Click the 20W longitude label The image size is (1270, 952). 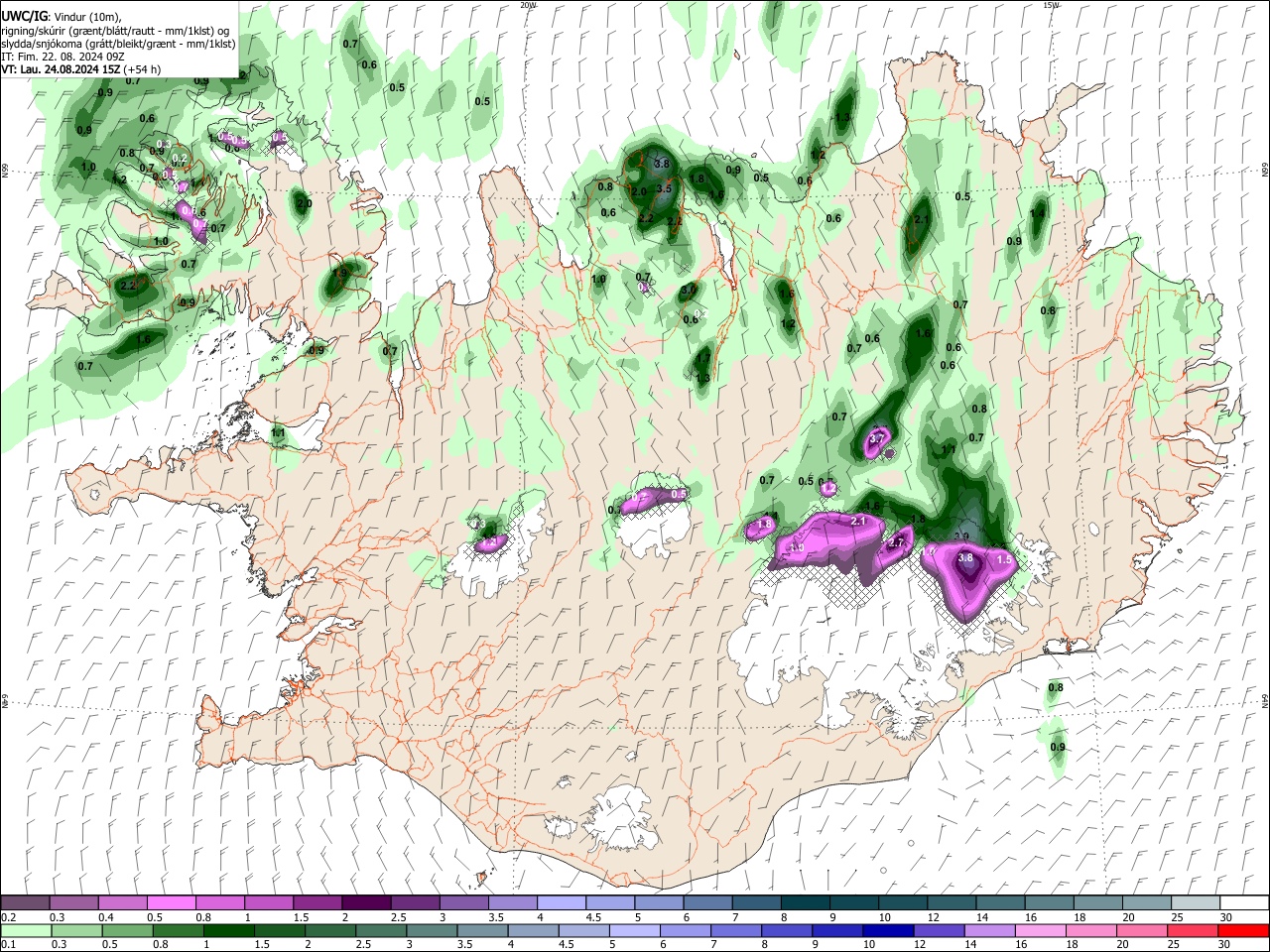[x=528, y=5]
